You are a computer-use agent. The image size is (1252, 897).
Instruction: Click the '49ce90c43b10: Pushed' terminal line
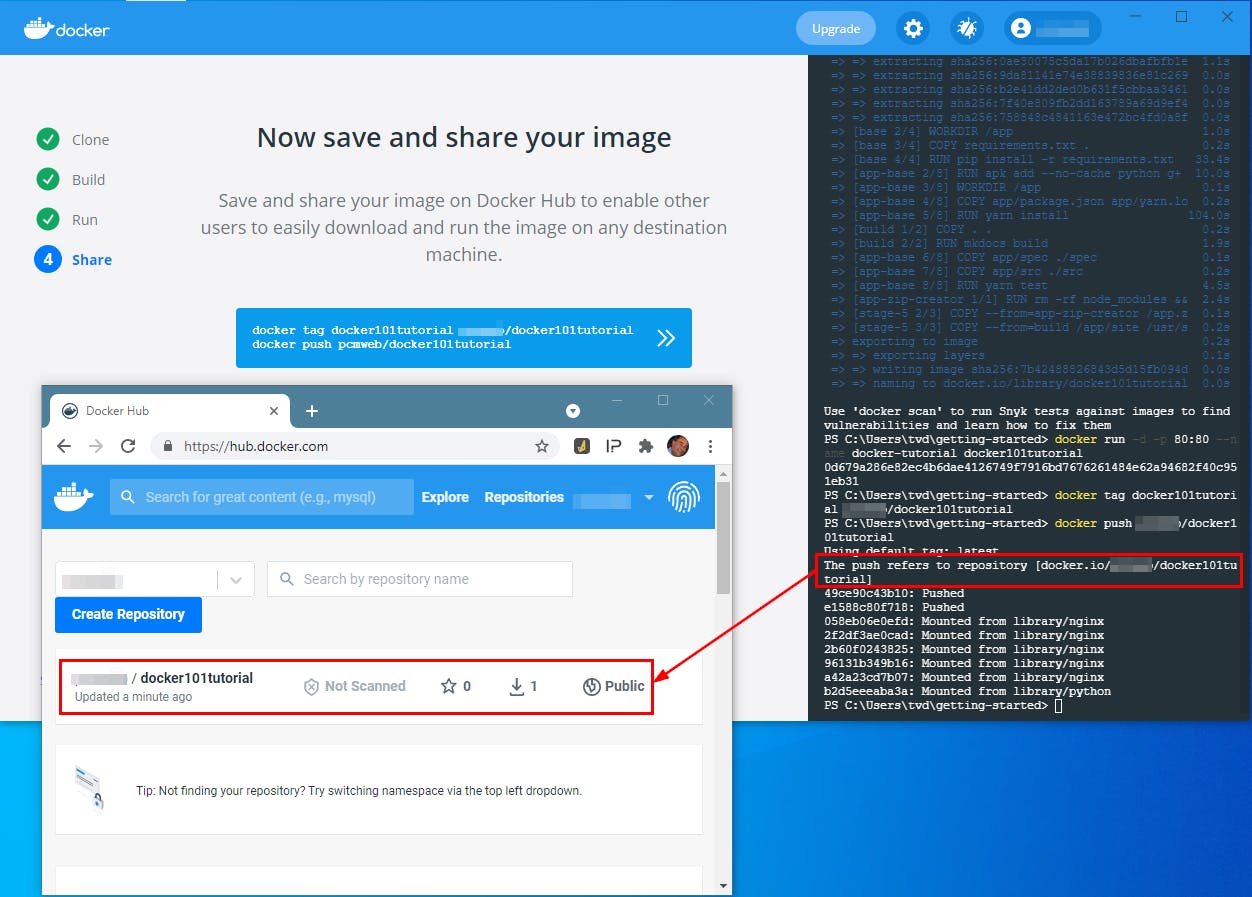click(x=894, y=593)
